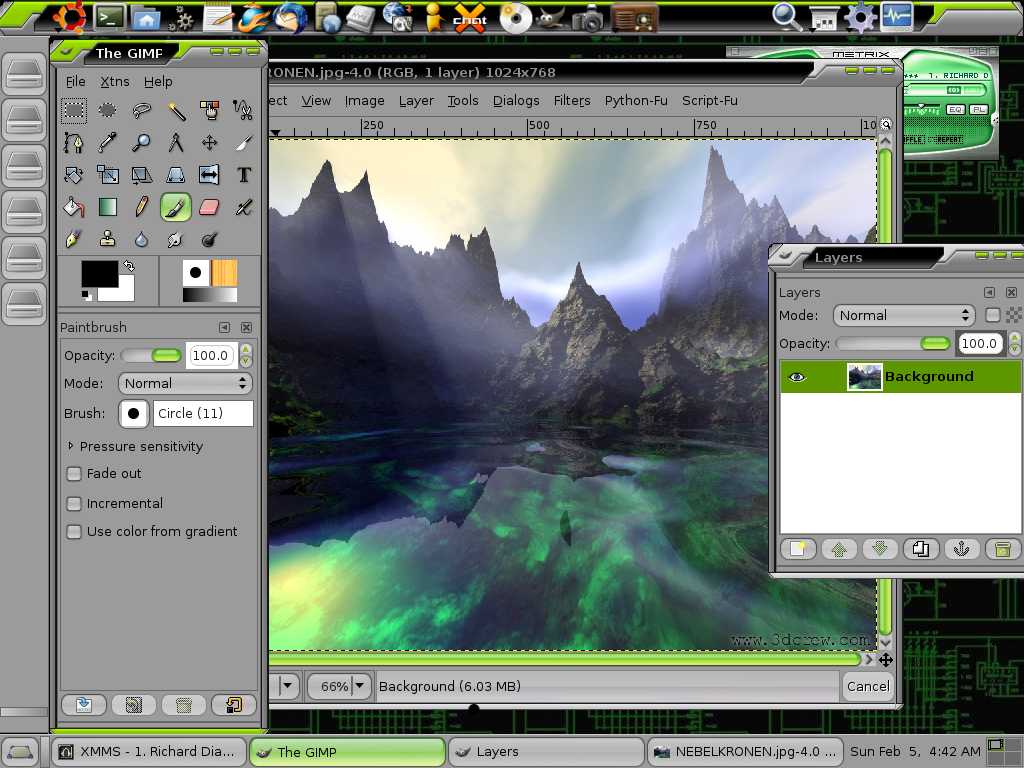Create a new layer button
The width and height of the screenshot is (1024, 768).
[798, 549]
